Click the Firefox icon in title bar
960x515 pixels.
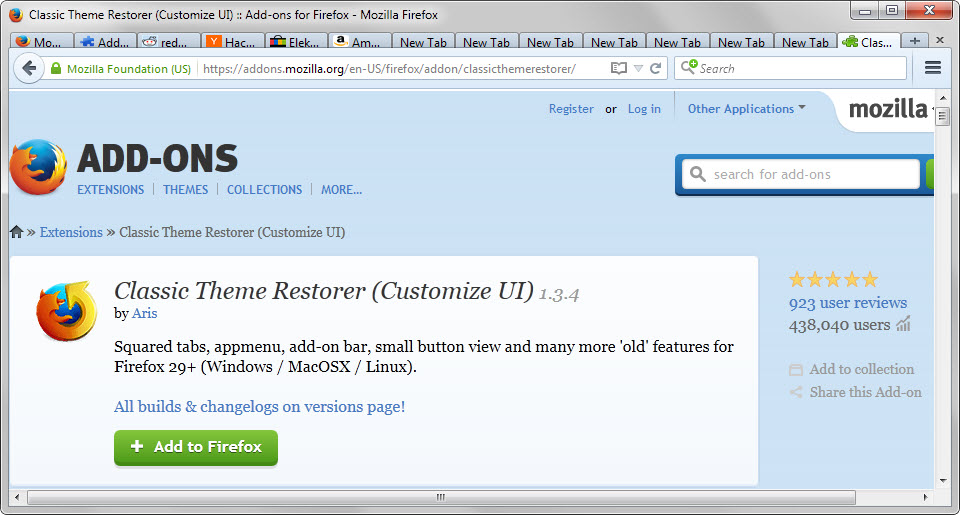point(15,15)
